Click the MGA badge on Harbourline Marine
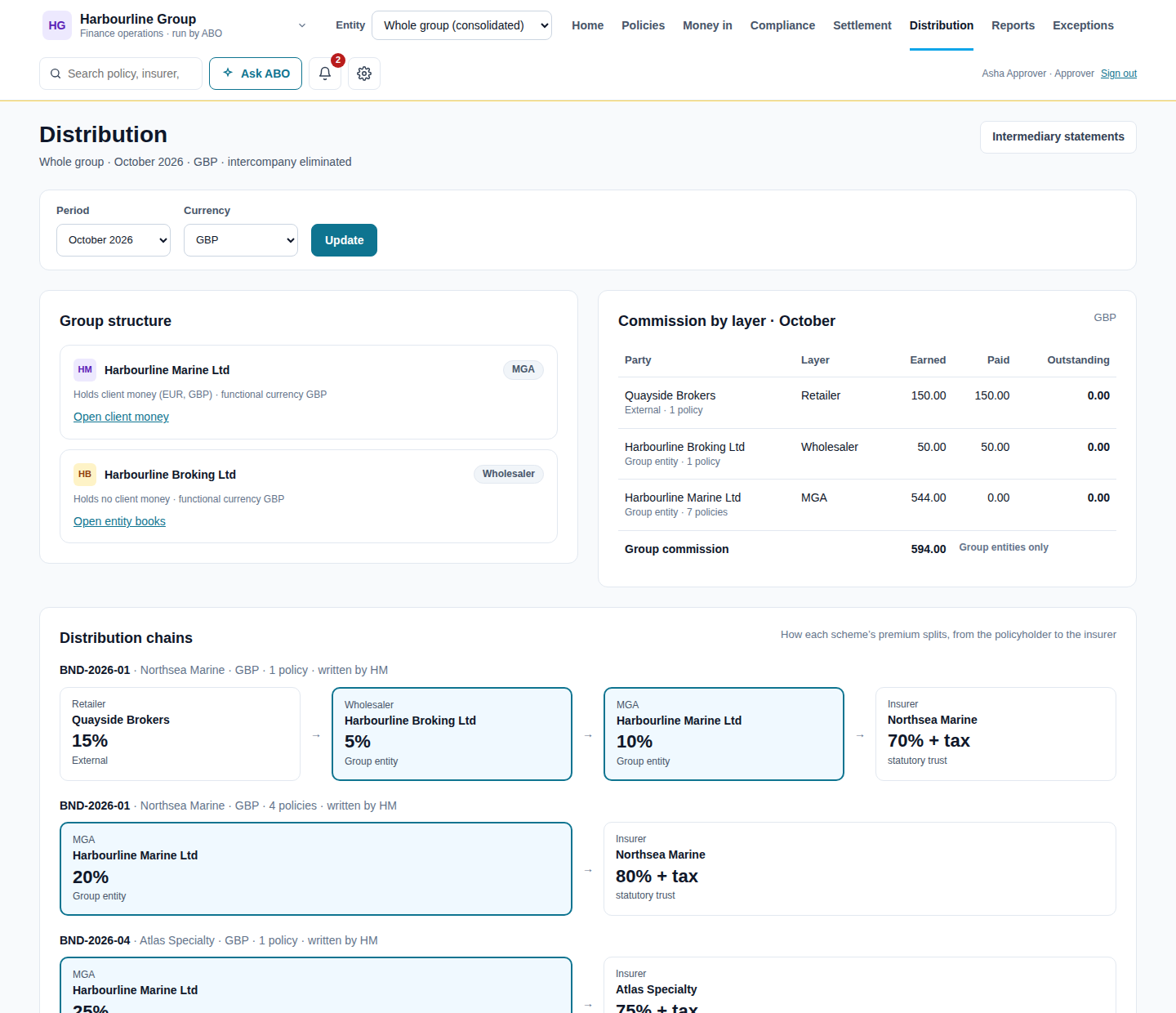 pyautogui.click(x=523, y=369)
